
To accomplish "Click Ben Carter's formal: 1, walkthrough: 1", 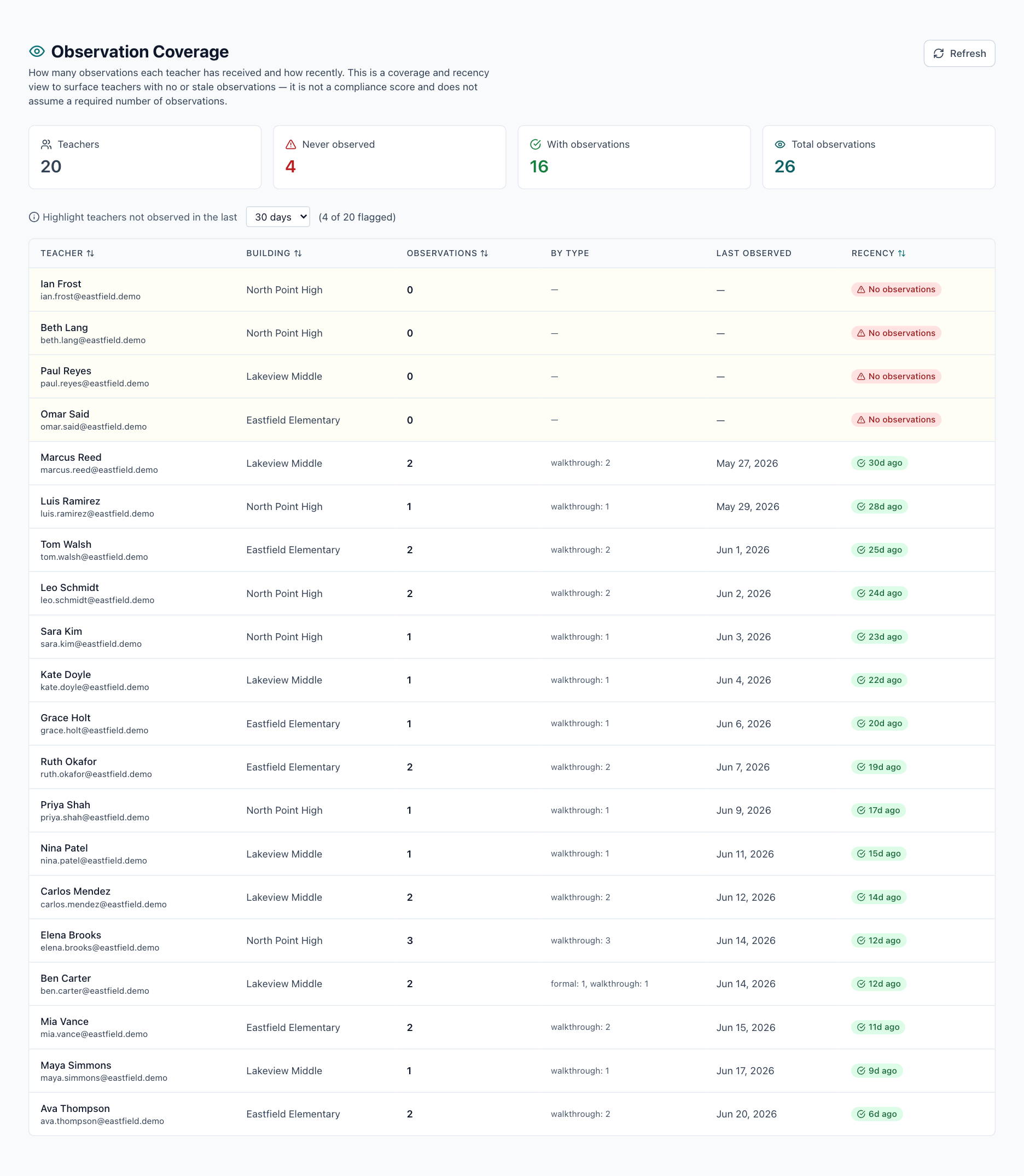I will (x=600, y=984).
